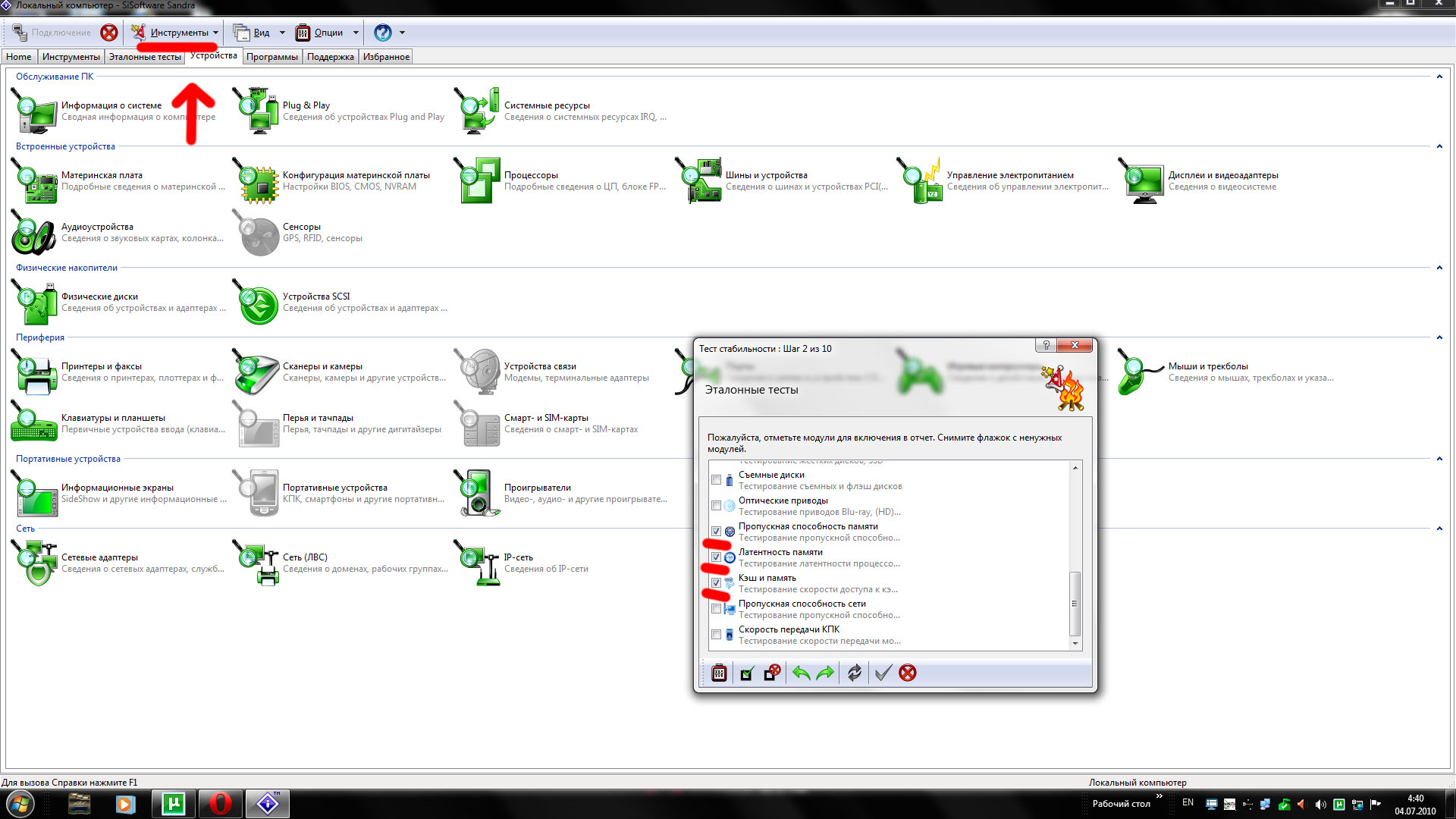The height and width of the screenshot is (819, 1456).
Task: Click the dialog options icon at bottom-left
Action: (x=719, y=673)
